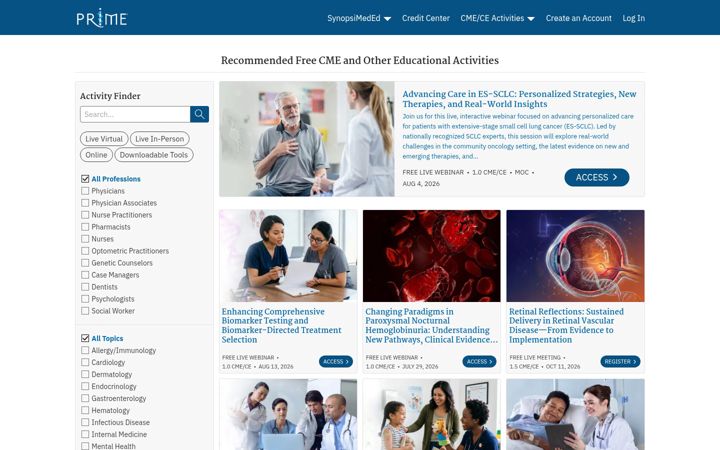Check the Physicians checkbox
Image resolution: width=720 pixels, height=450 pixels.
[85, 191]
